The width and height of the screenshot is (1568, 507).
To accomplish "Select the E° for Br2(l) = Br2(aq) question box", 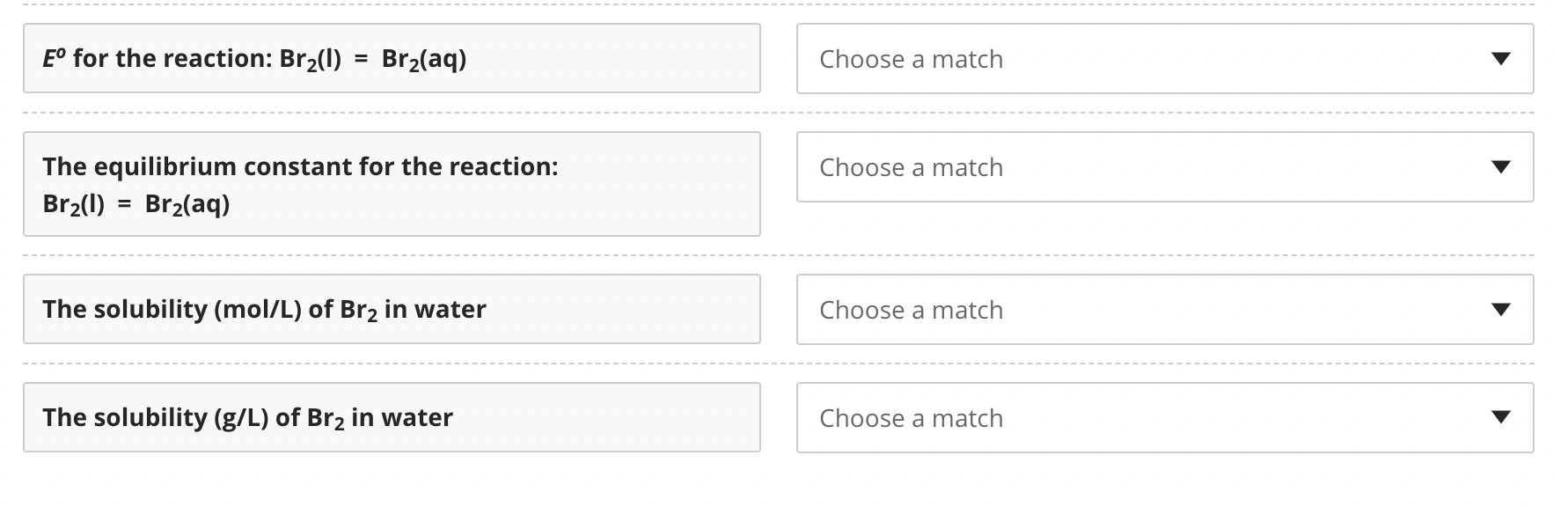I will click(x=392, y=58).
